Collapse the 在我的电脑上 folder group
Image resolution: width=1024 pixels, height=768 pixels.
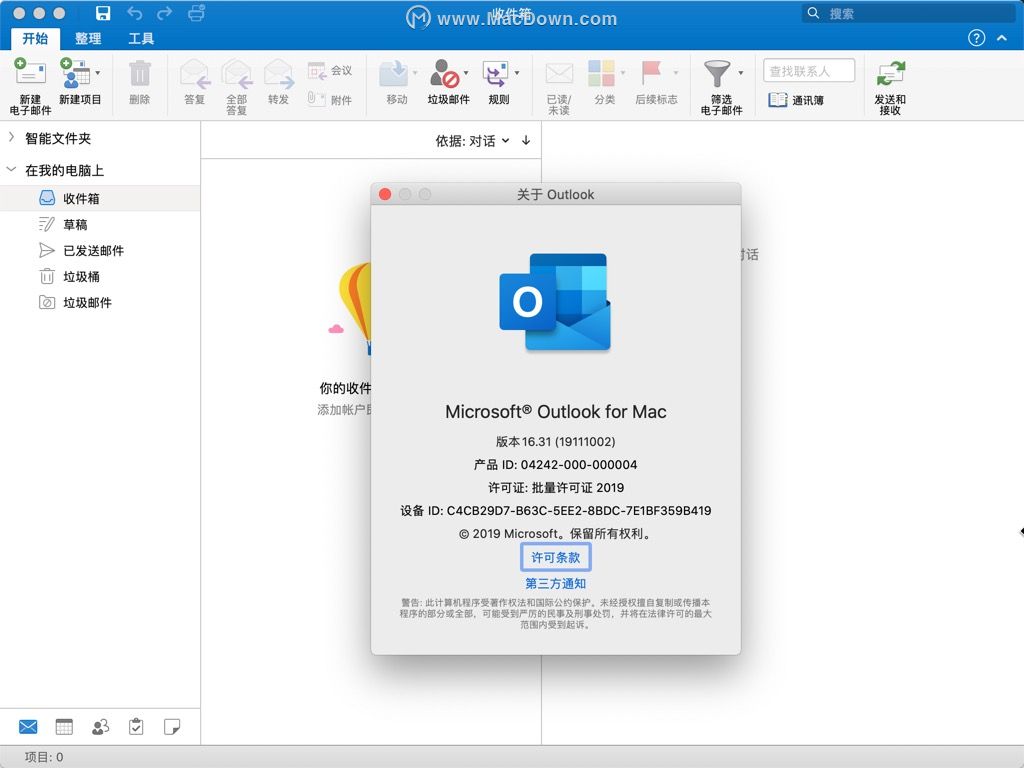(11, 170)
